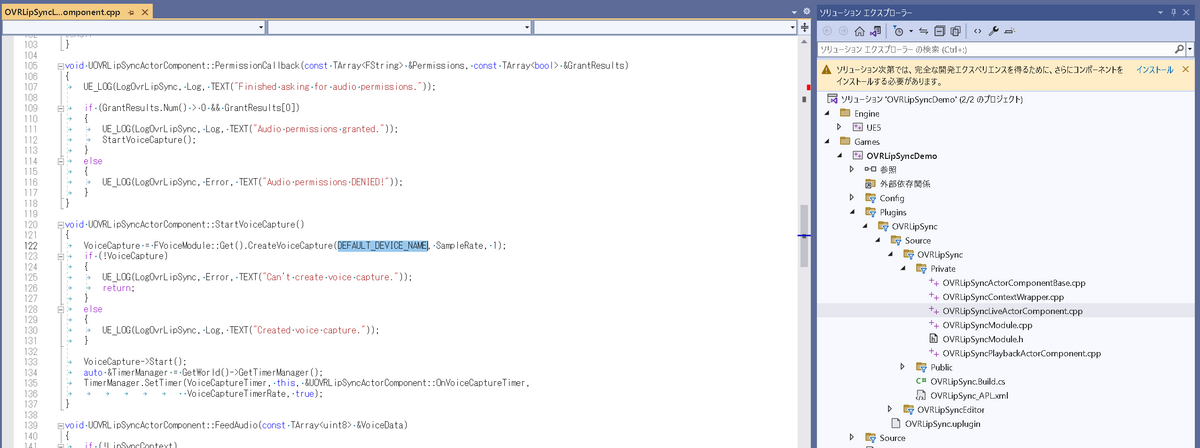Click the Source folder icon under Plugins OVRLipSync
Viewport: 1200px width, 448px height.
point(895,240)
